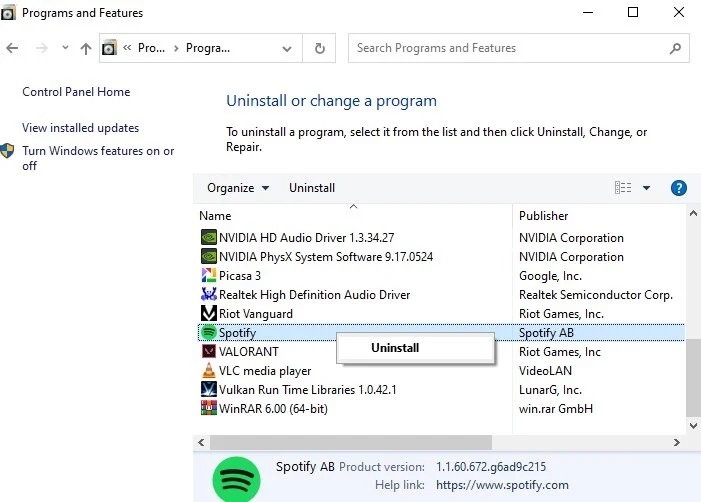This screenshot has height=502, width=701.
Task: Open View installed updates link
Action: tap(80, 128)
